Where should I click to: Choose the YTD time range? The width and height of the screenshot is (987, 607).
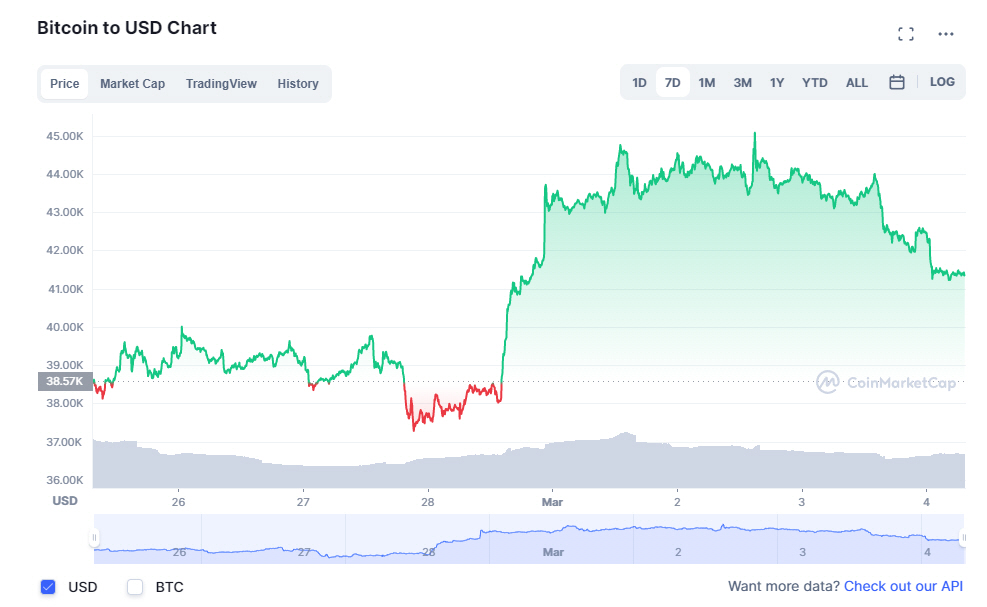[815, 83]
